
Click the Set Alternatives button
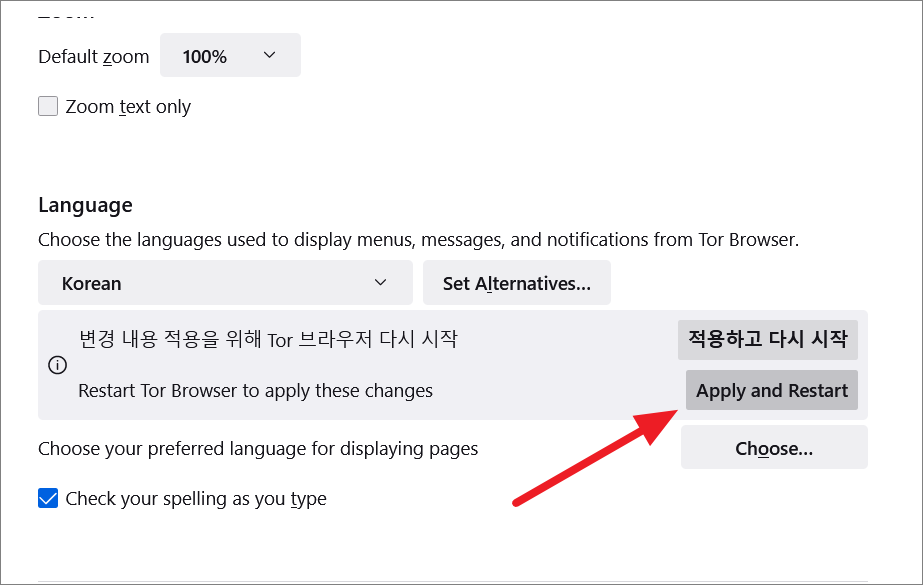[517, 283]
